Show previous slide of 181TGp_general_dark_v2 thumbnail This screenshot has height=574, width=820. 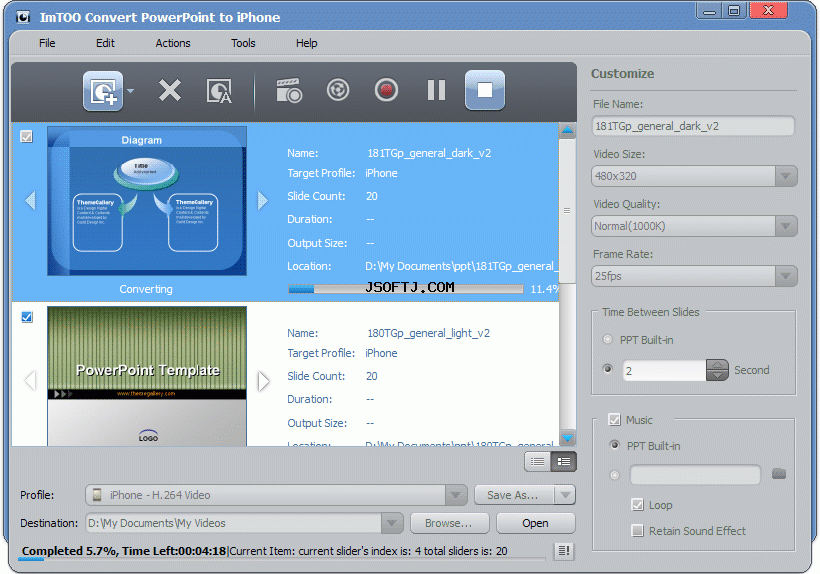pos(30,200)
